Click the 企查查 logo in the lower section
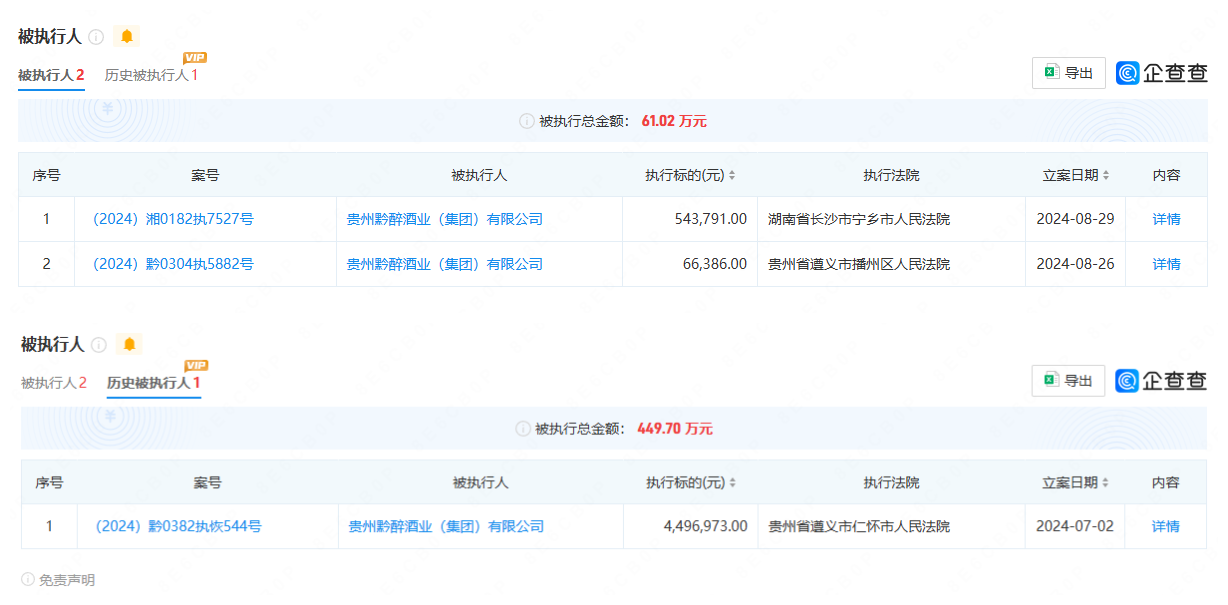Screen dimensions: 1228x605 (x=1162, y=381)
